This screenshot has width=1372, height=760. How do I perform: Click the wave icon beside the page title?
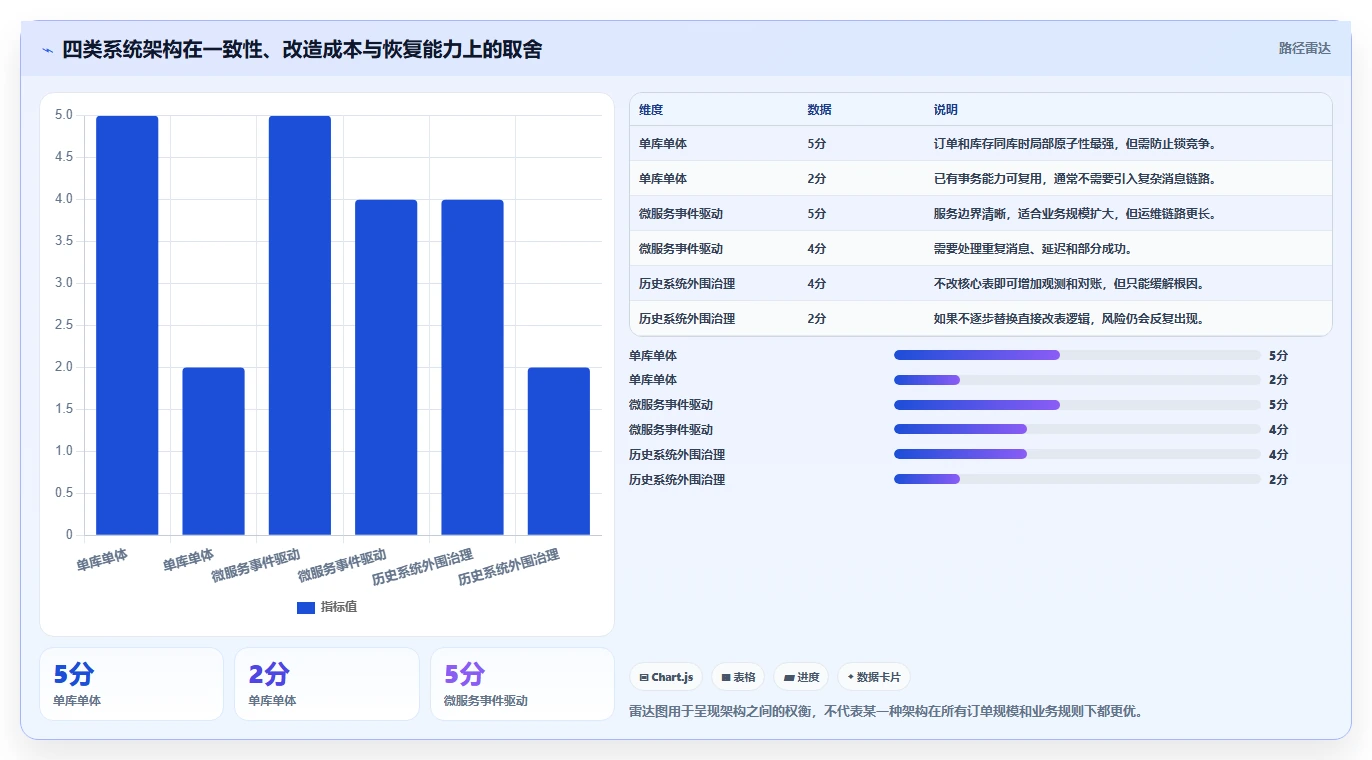coord(47,50)
